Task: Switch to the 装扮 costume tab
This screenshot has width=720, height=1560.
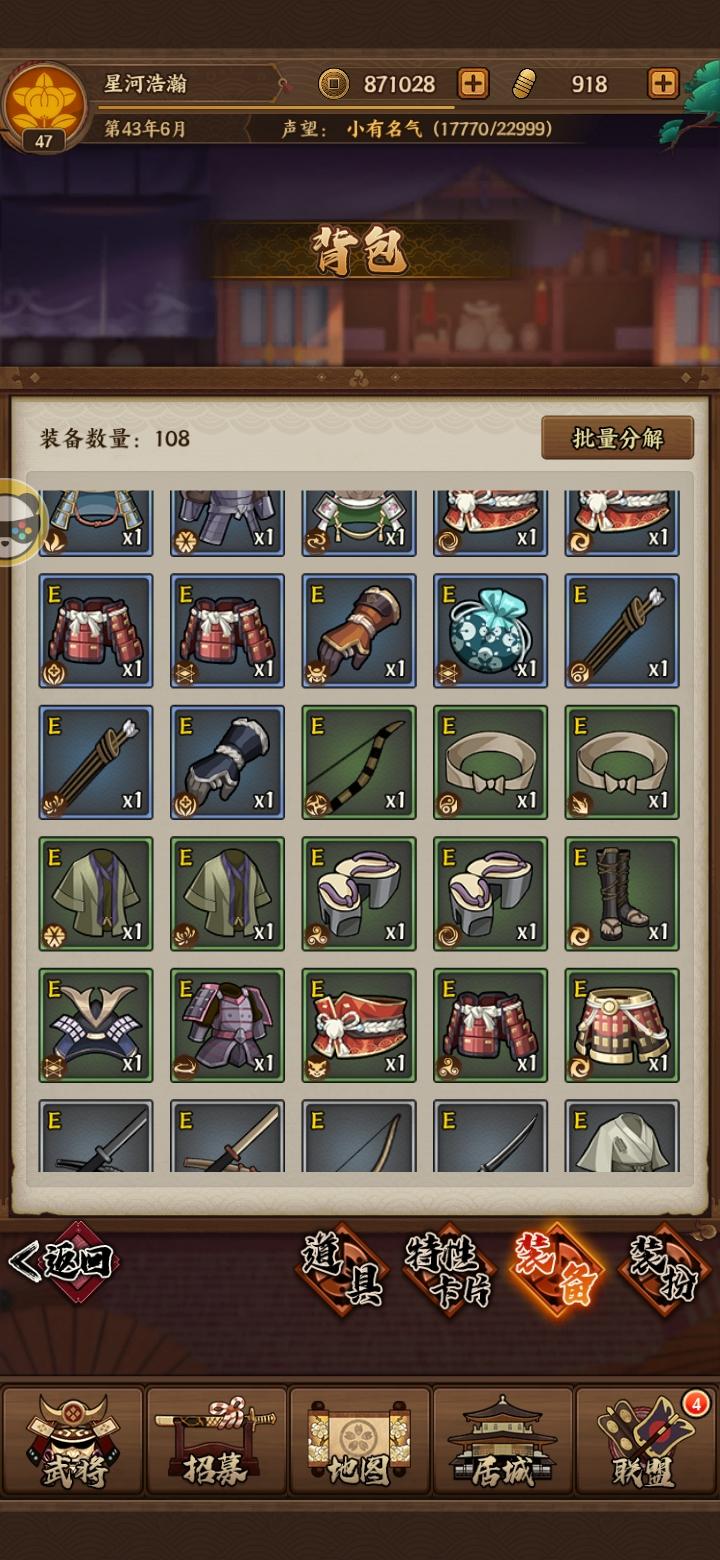Action: [x=664, y=1269]
